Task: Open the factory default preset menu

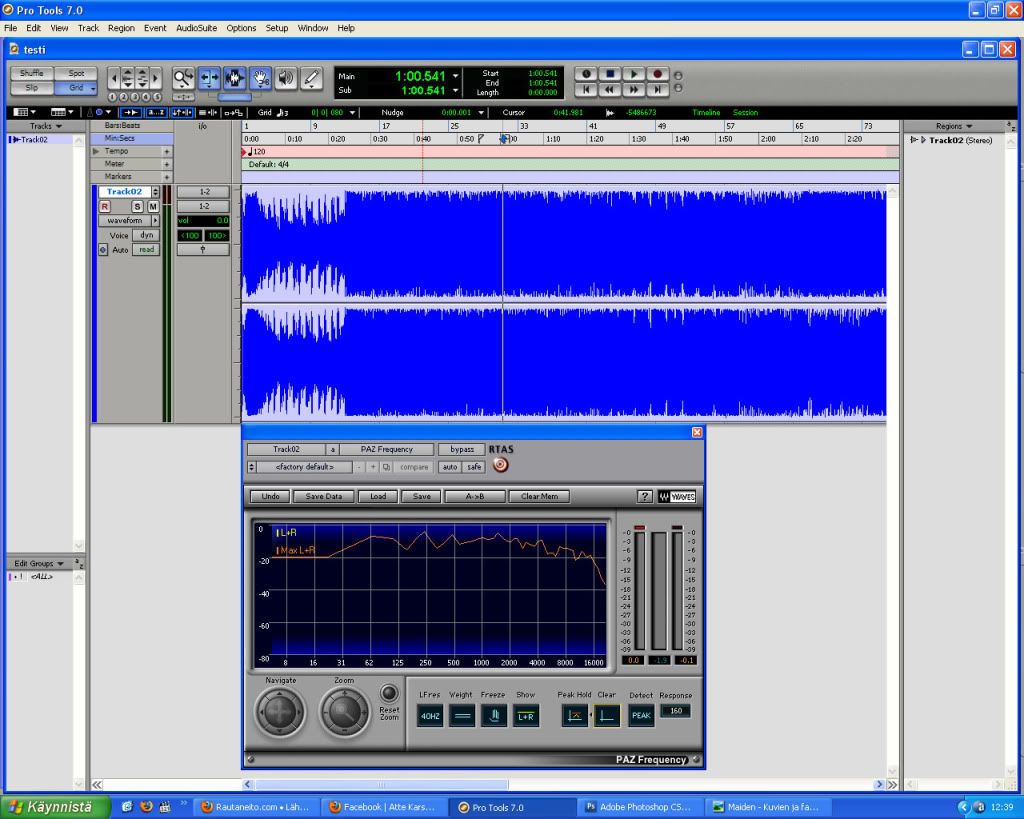Action: pyautogui.click(x=305, y=467)
